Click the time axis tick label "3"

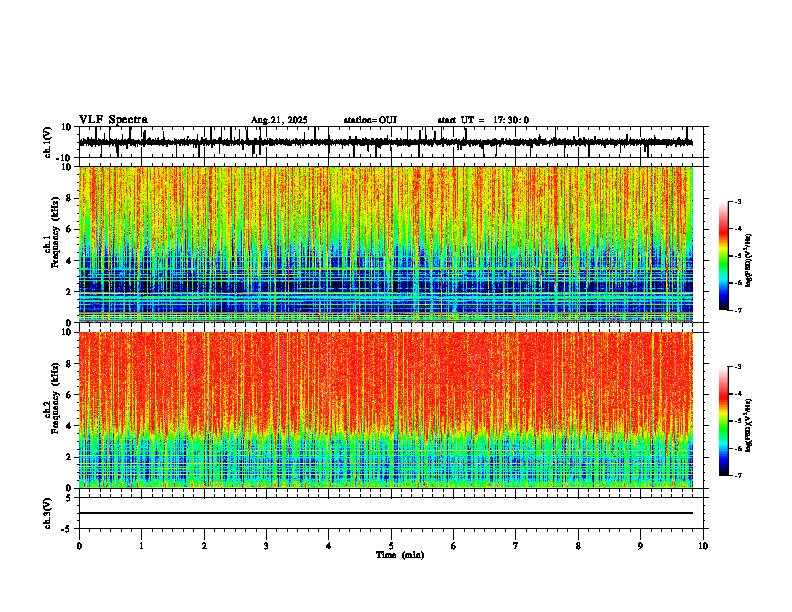click(x=266, y=546)
